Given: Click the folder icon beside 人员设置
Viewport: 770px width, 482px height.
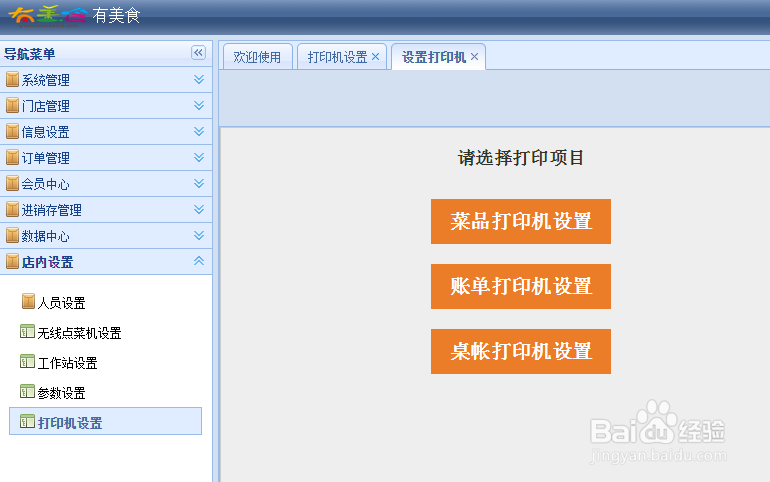Looking at the screenshot, I should pos(28,301).
